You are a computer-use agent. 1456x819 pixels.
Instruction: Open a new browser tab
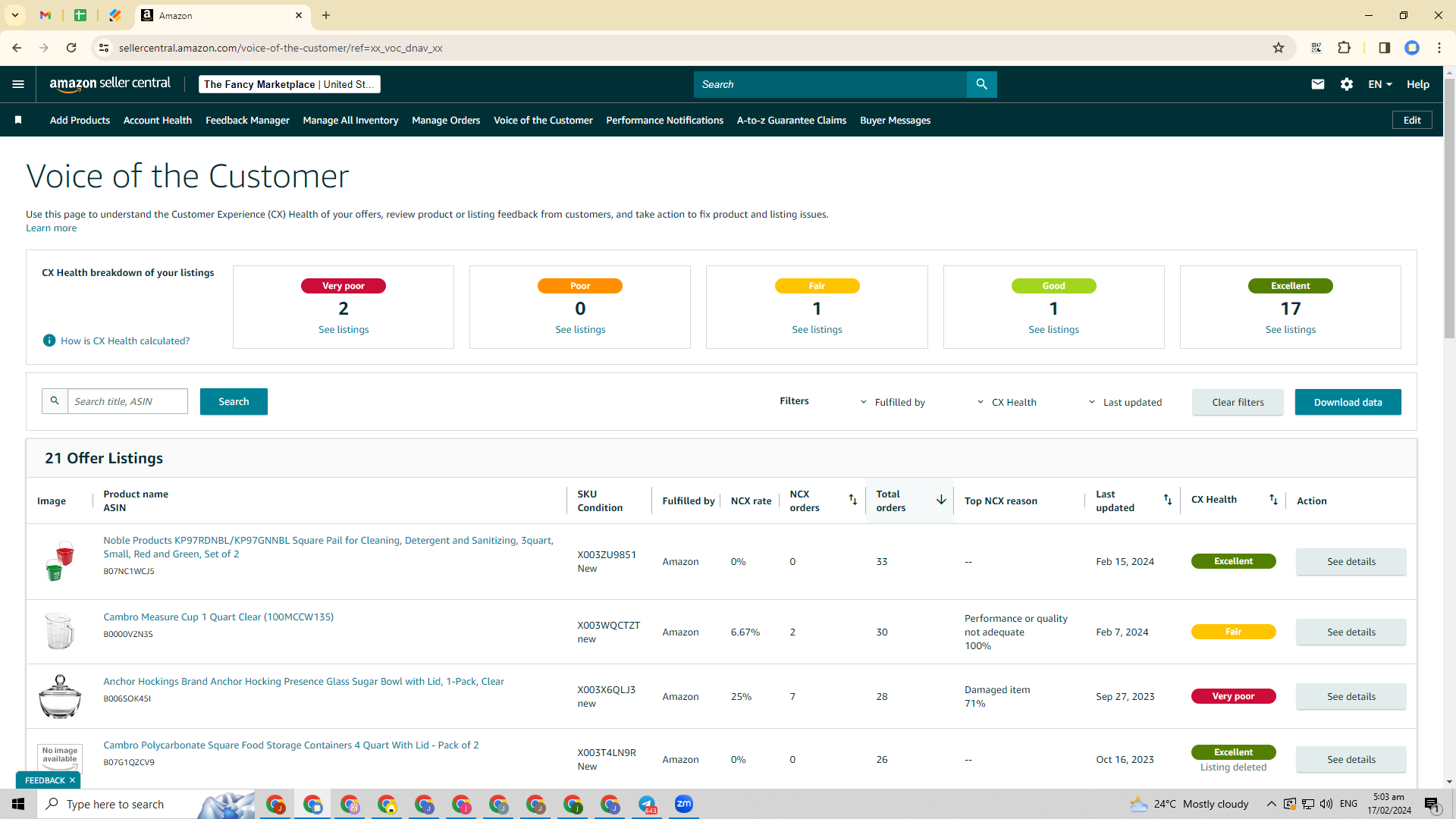tap(326, 15)
